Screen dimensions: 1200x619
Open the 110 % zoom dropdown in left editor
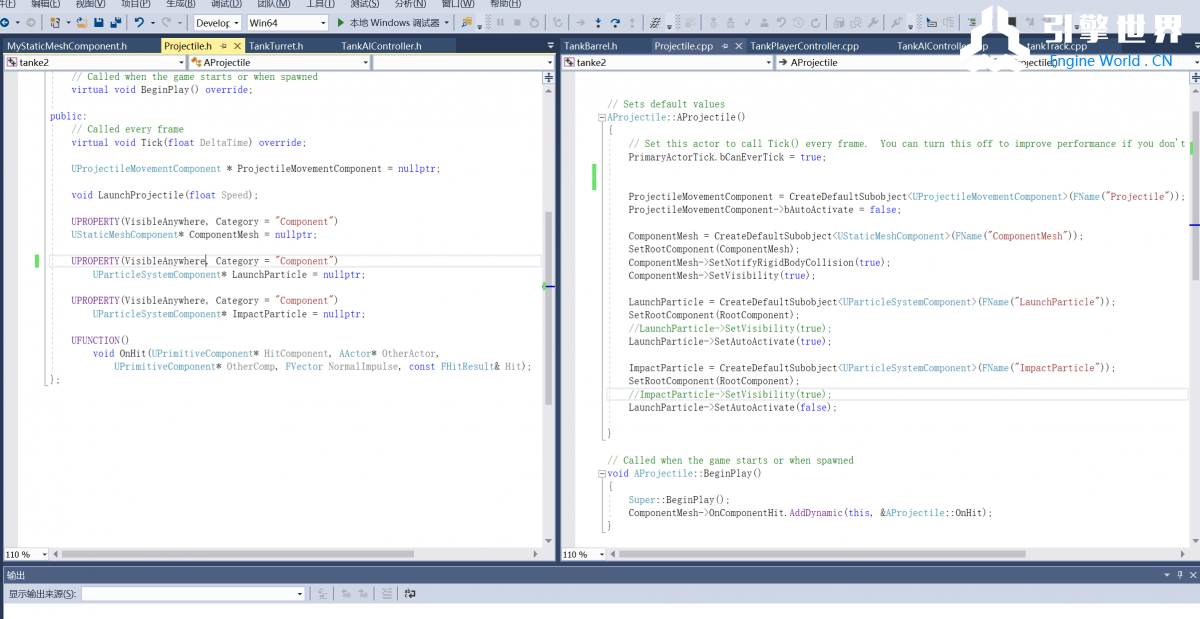tap(42, 554)
